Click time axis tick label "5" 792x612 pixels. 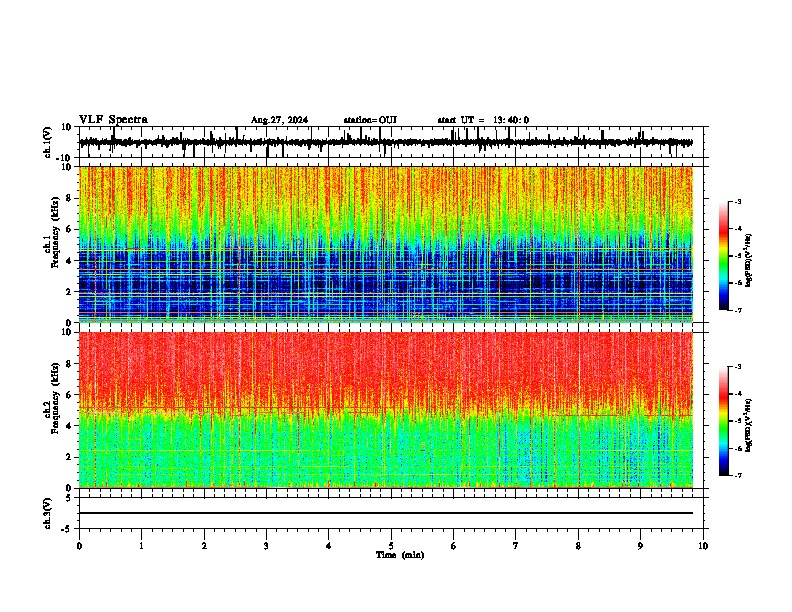pyautogui.click(x=391, y=546)
